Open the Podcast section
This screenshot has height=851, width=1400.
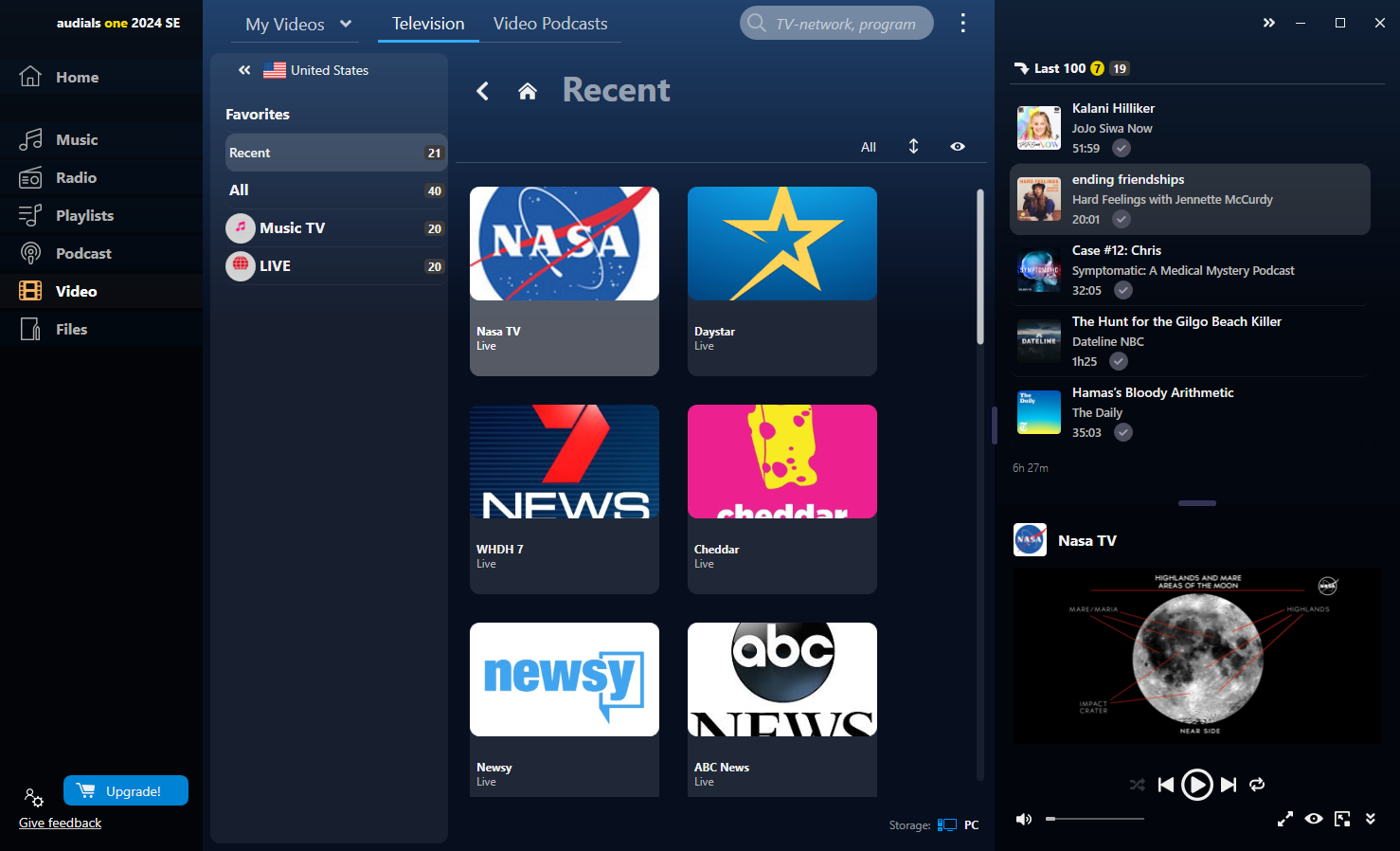(100, 253)
